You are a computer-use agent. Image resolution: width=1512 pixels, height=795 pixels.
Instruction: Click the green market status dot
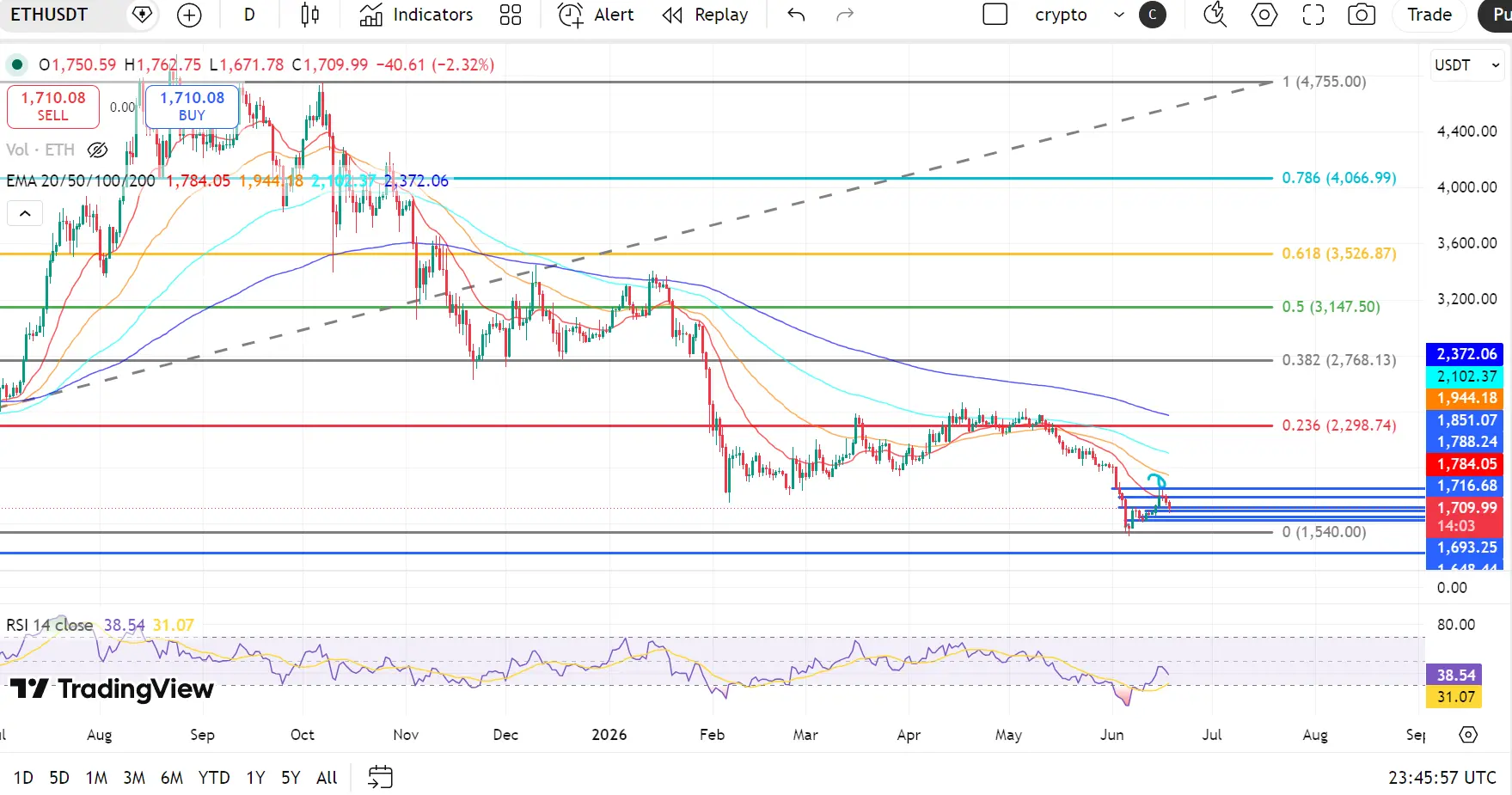tap(17, 64)
